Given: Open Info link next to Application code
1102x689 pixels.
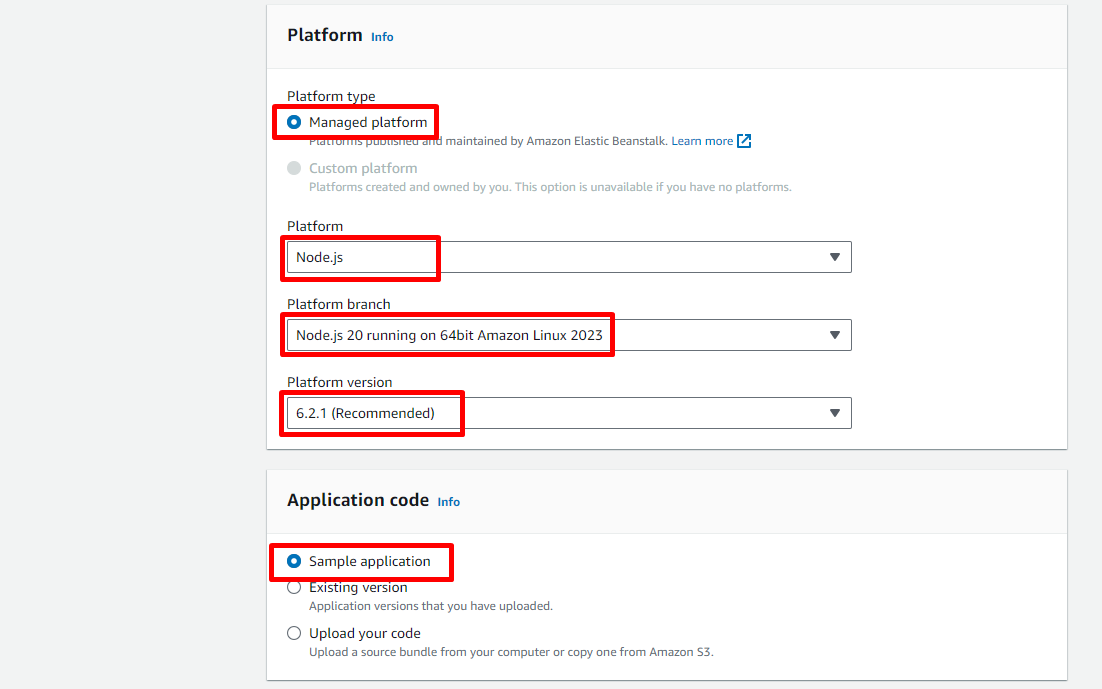Looking at the screenshot, I should (449, 502).
